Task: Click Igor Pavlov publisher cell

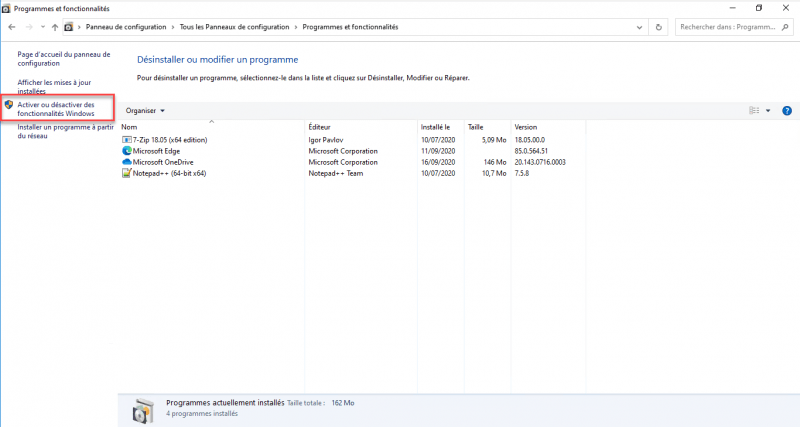Action: (x=326, y=140)
